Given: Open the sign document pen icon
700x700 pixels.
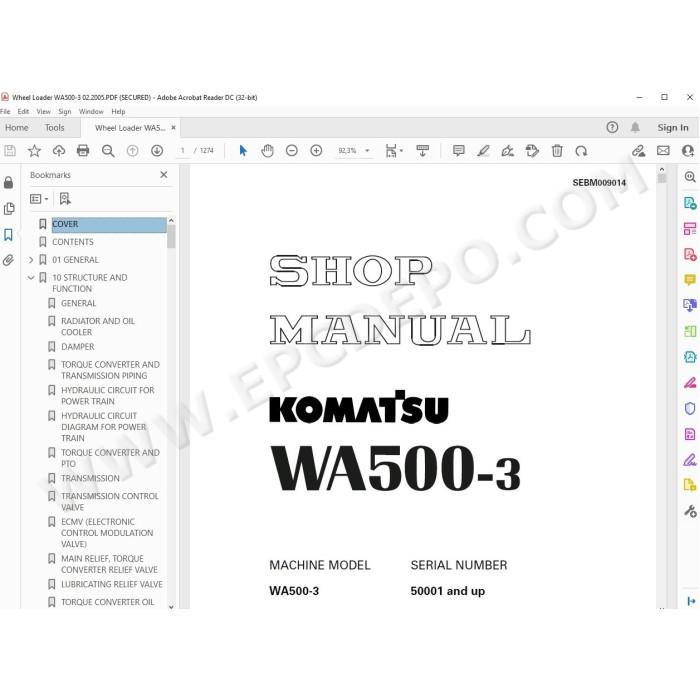Looking at the screenshot, I should point(508,151).
